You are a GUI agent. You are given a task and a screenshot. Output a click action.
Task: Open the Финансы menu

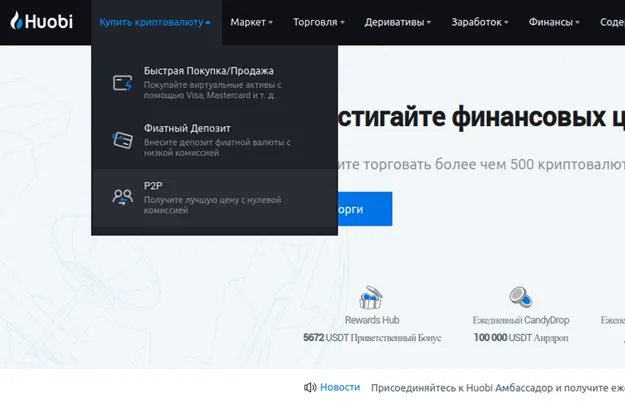[555, 22]
